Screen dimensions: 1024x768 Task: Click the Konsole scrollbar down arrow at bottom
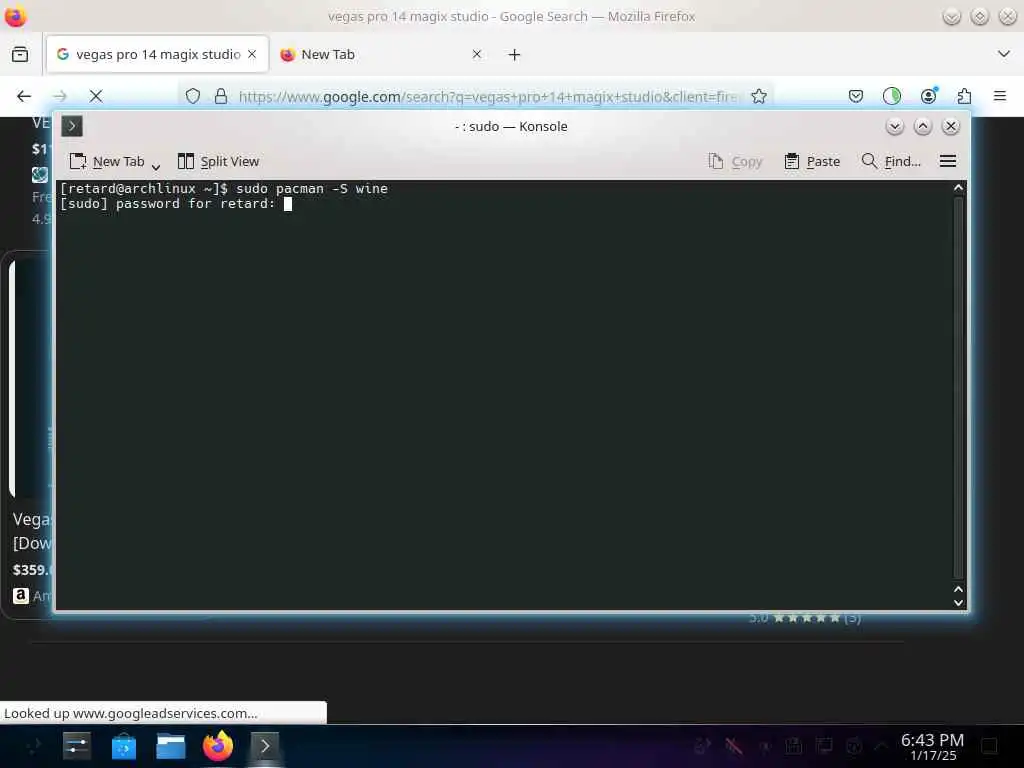(x=958, y=603)
